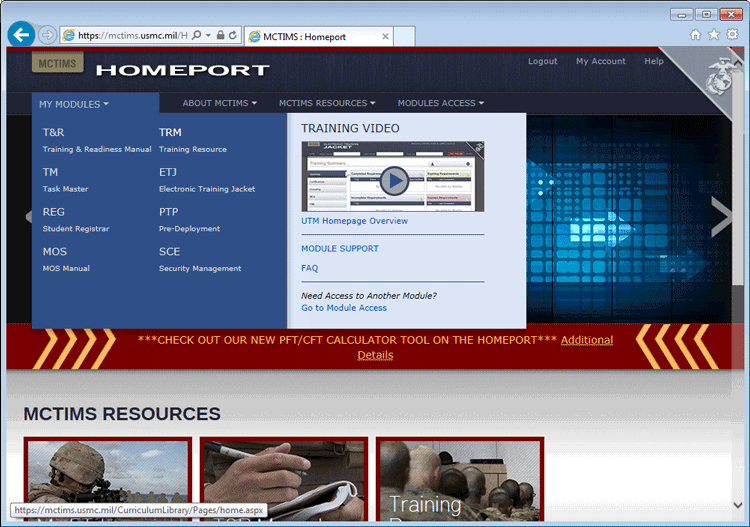Click the search magnifier in address bar
Screen dimensions: 750x527
(197, 35)
